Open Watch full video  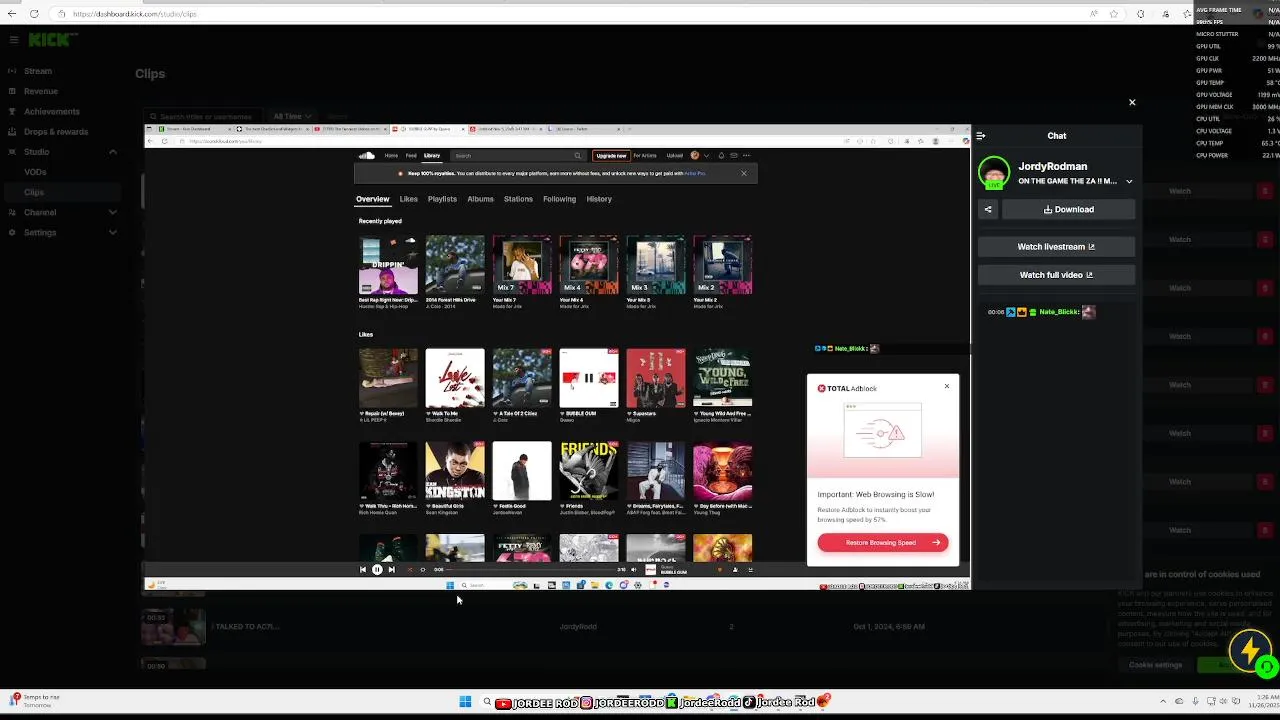coord(1057,275)
